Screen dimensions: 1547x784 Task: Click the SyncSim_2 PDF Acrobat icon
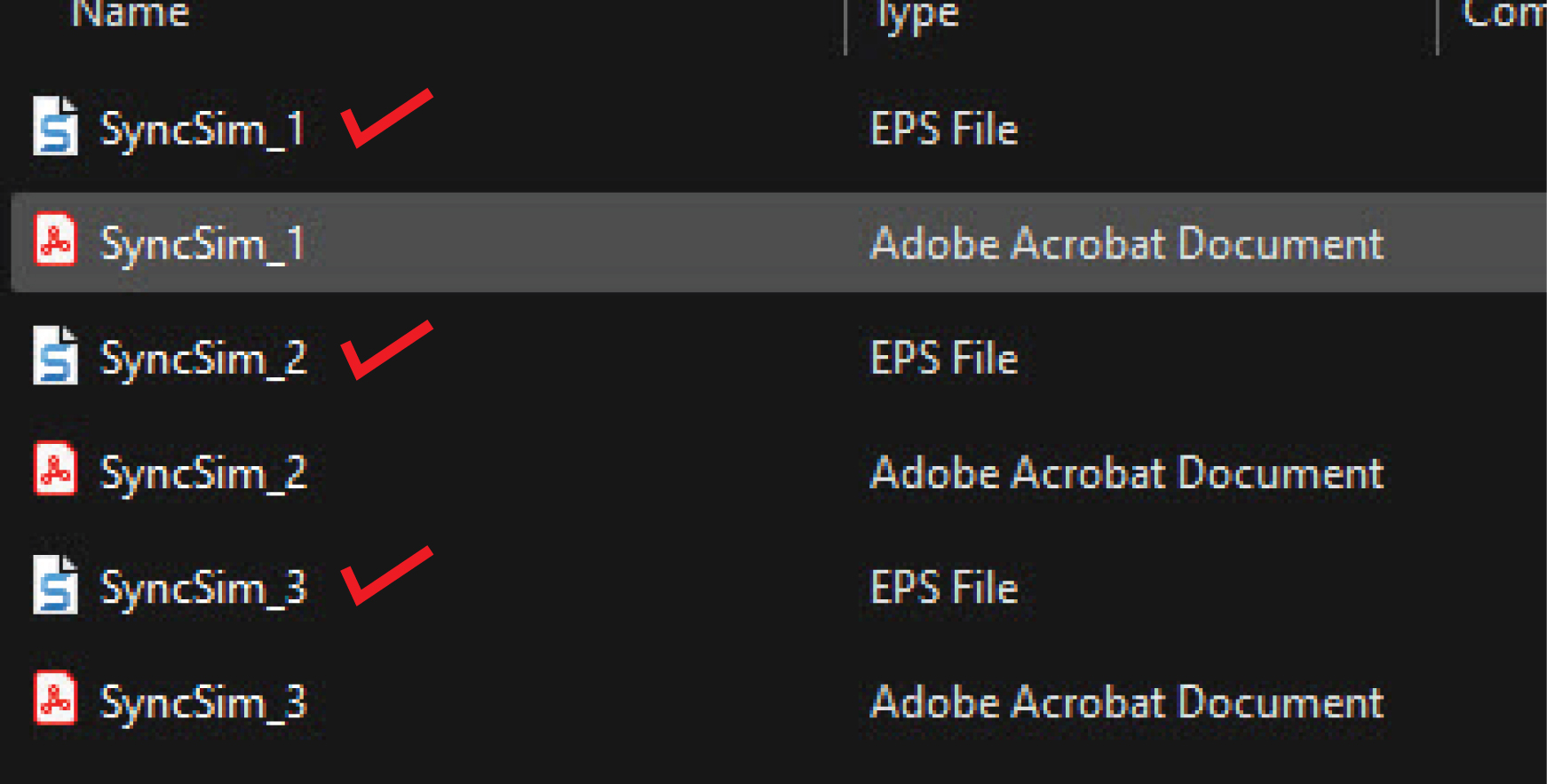click(55, 470)
